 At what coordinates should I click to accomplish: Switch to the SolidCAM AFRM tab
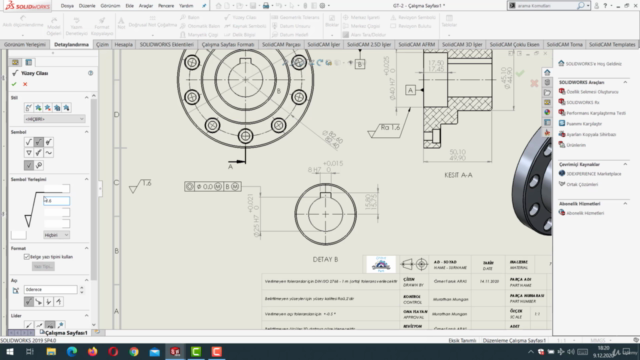(417, 44)
